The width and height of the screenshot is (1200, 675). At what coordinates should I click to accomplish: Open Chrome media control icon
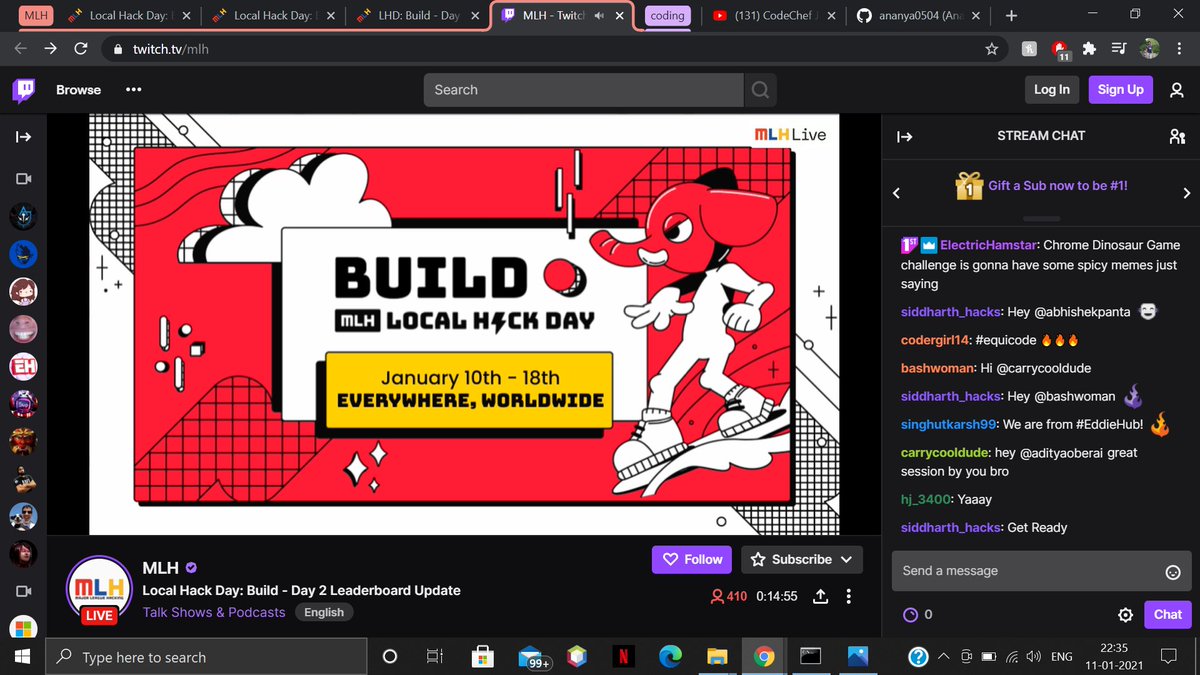point(1119,48)
